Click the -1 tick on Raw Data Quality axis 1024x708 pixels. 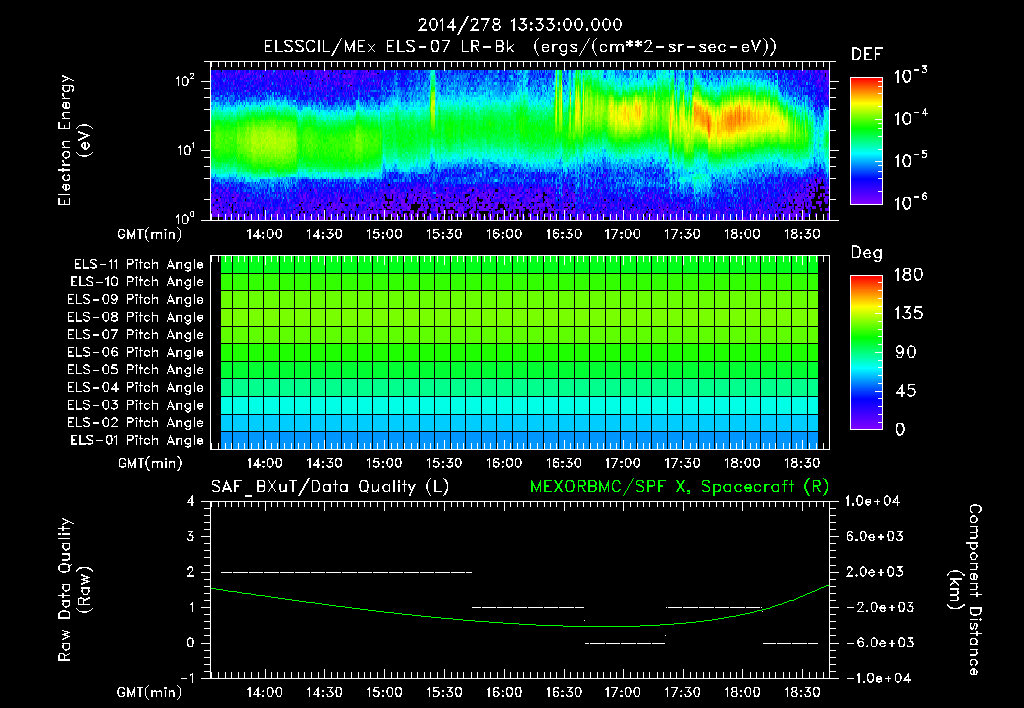pos(187,678)
